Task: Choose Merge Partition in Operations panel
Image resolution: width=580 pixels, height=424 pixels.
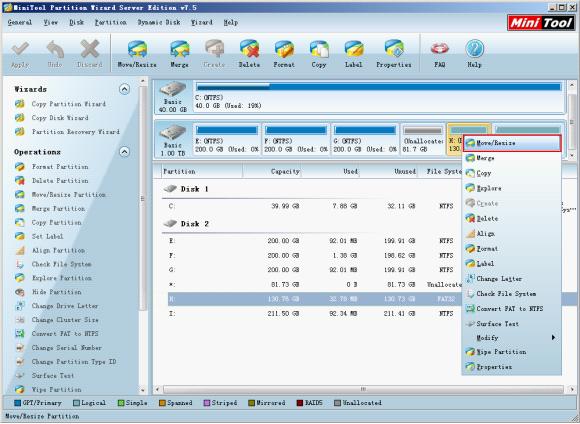Action: [50, 209]
